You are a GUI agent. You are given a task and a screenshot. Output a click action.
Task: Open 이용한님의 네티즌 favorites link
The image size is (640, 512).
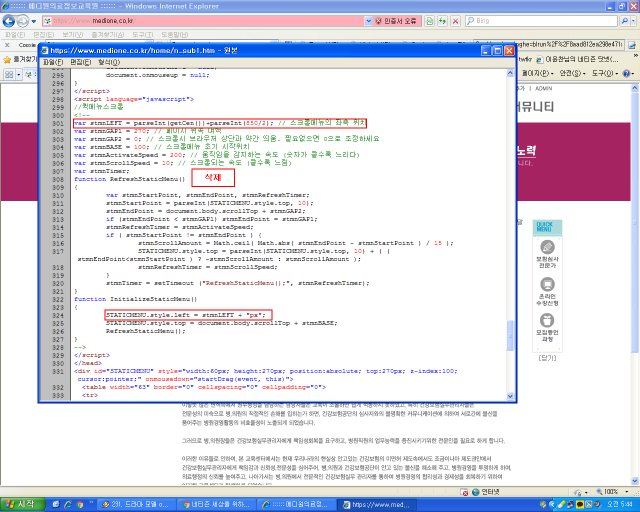coord(577,60)
